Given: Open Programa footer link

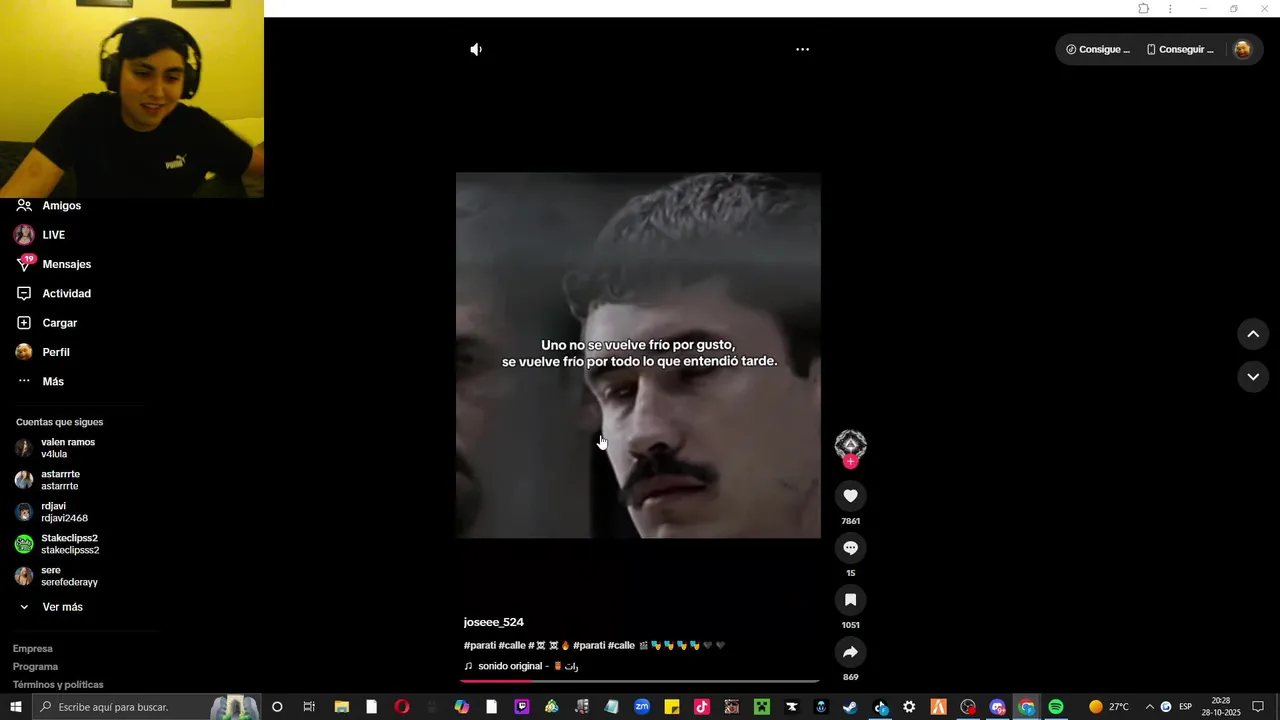Looking at the screenshot, I should (x=35, y=667).
